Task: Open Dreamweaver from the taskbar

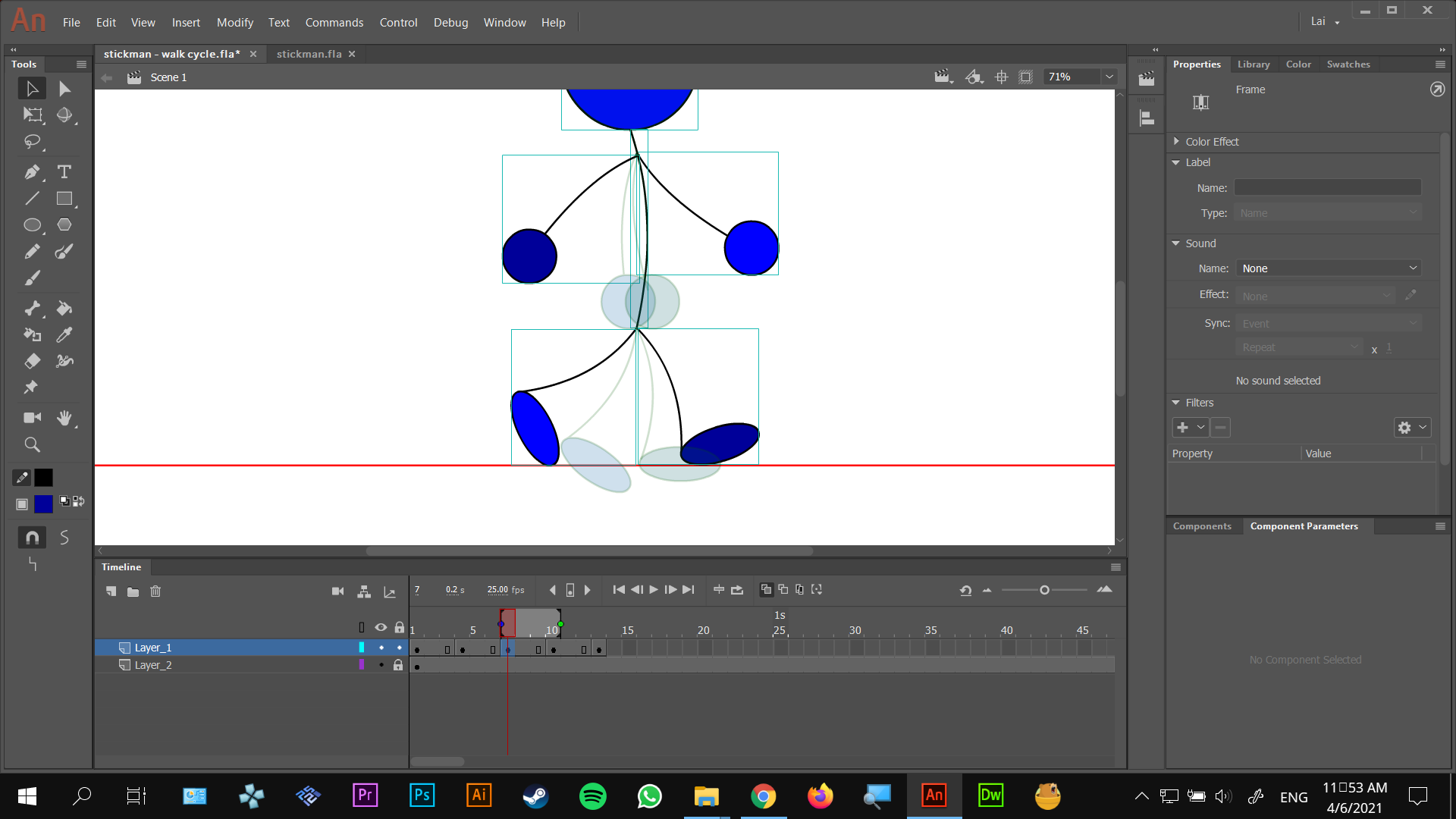Action: [990, 795]
